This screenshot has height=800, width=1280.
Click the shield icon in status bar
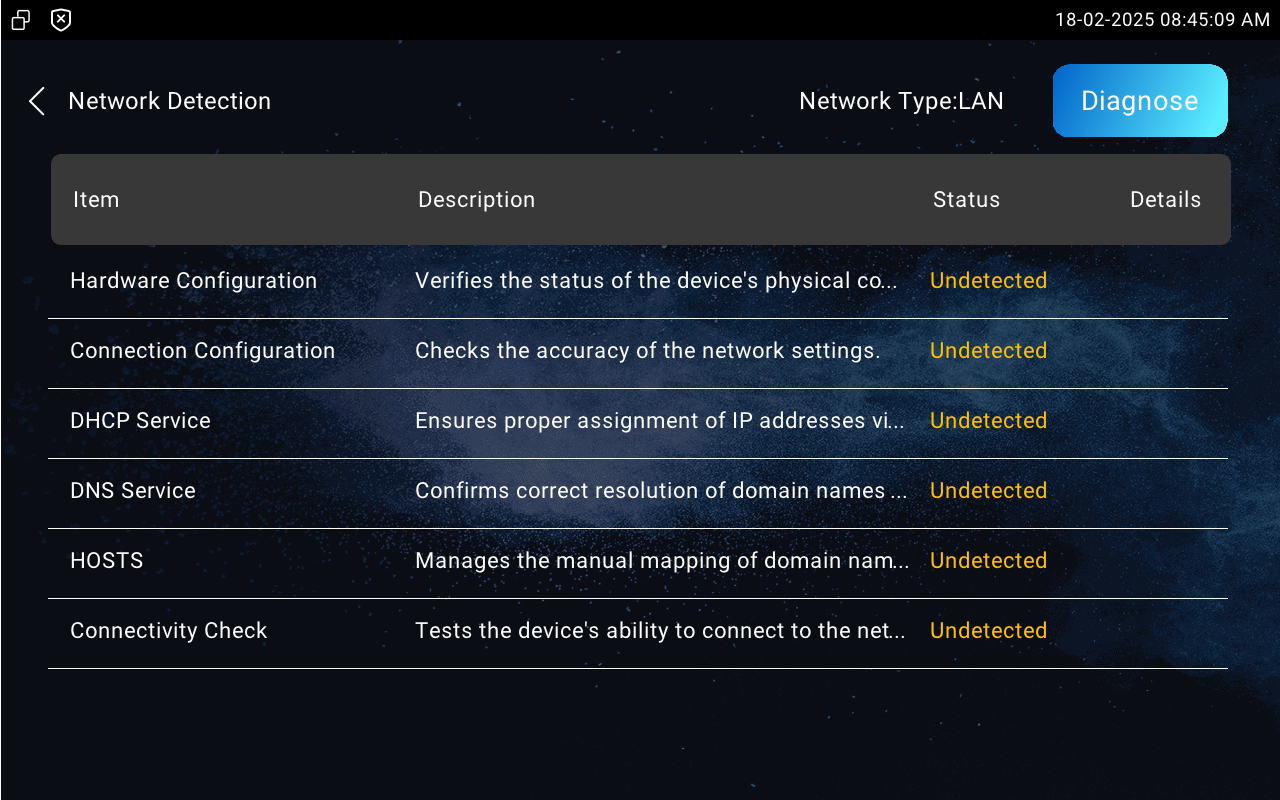point(61,19)
